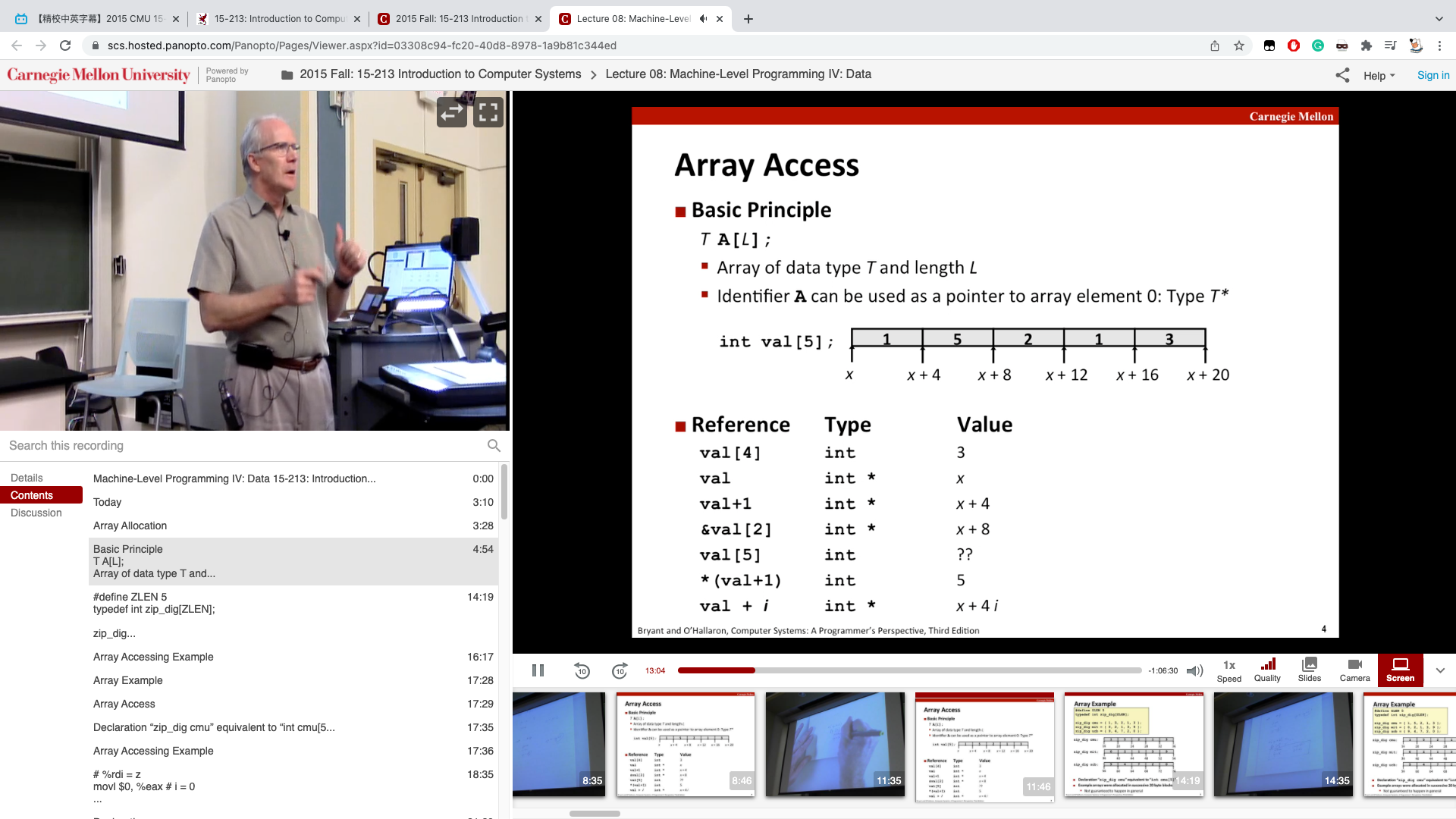Screen dimensions: 1456x819
Task: Click the video progress seek bar
Action: [x=909, y=670]
